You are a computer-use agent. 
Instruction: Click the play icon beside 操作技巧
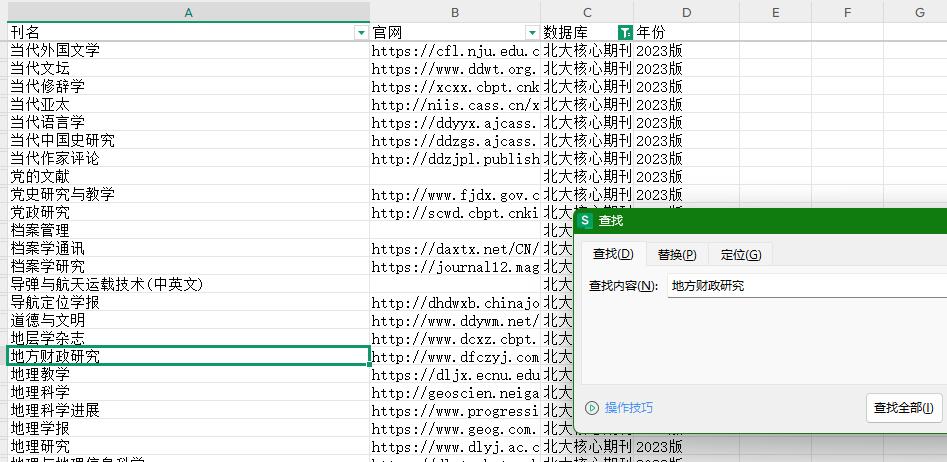coord(592,408)
